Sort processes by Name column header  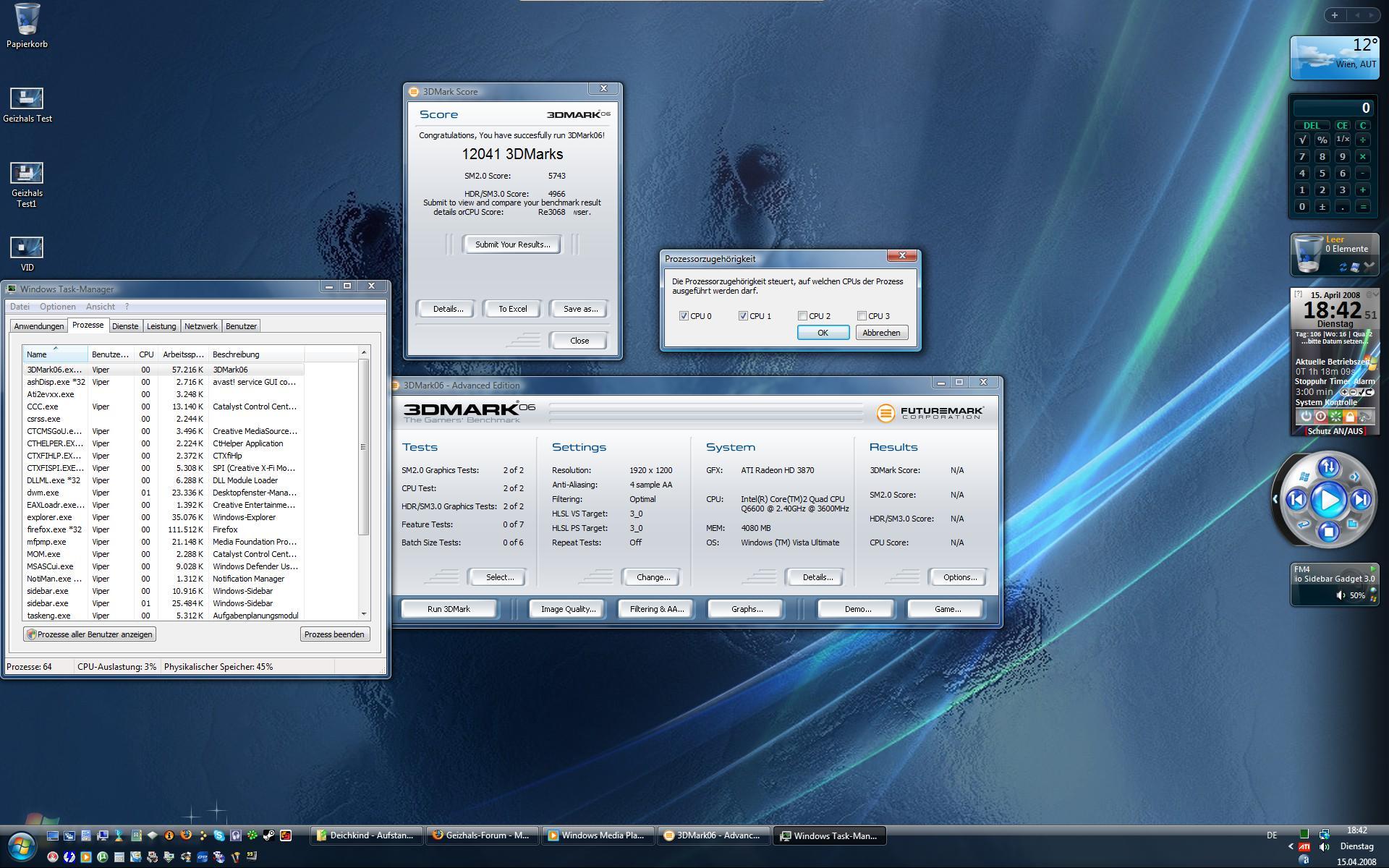tap(56, 354)
